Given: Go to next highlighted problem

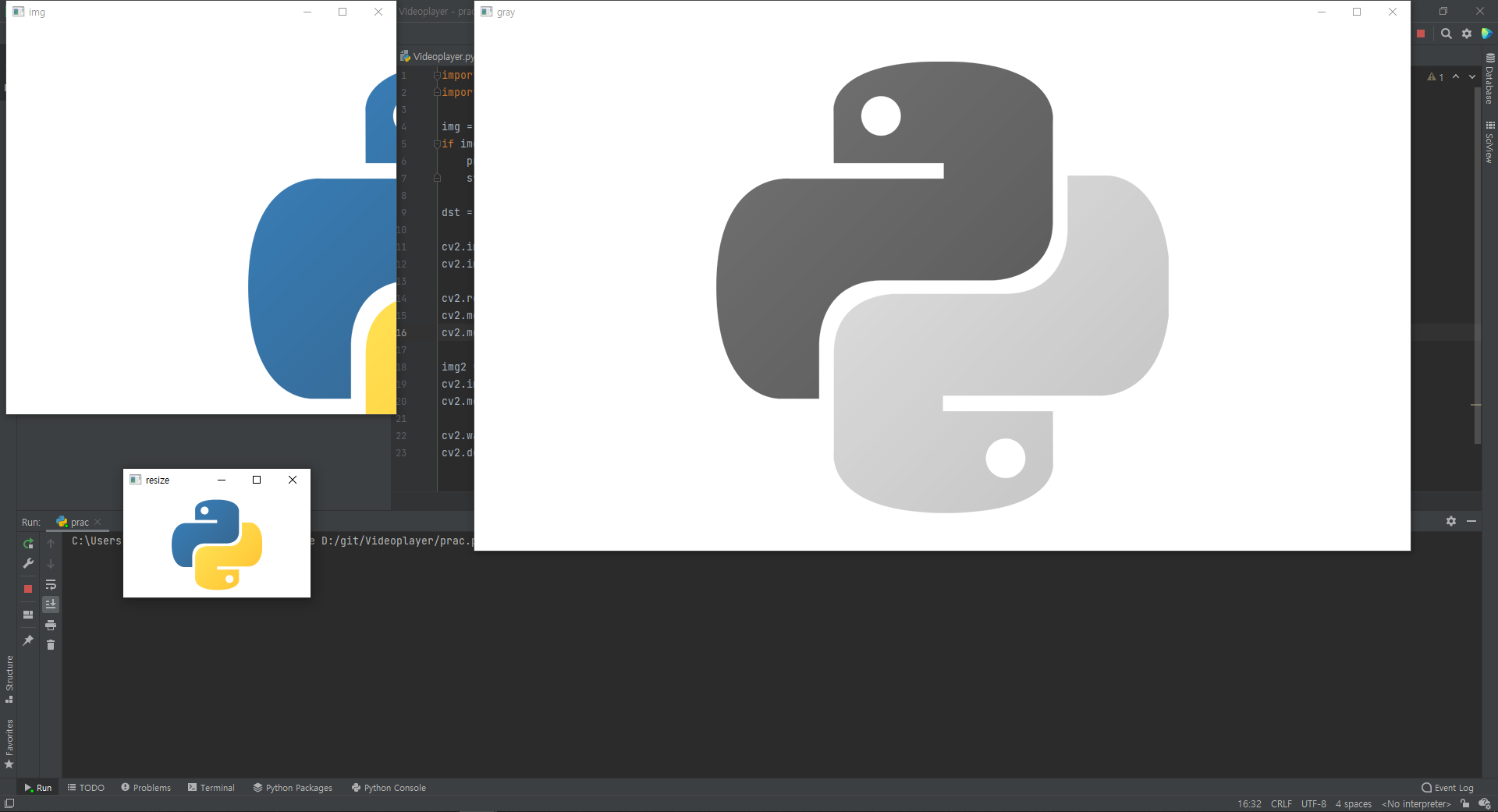Looking at the screenshot, I should click(1472, 76).
